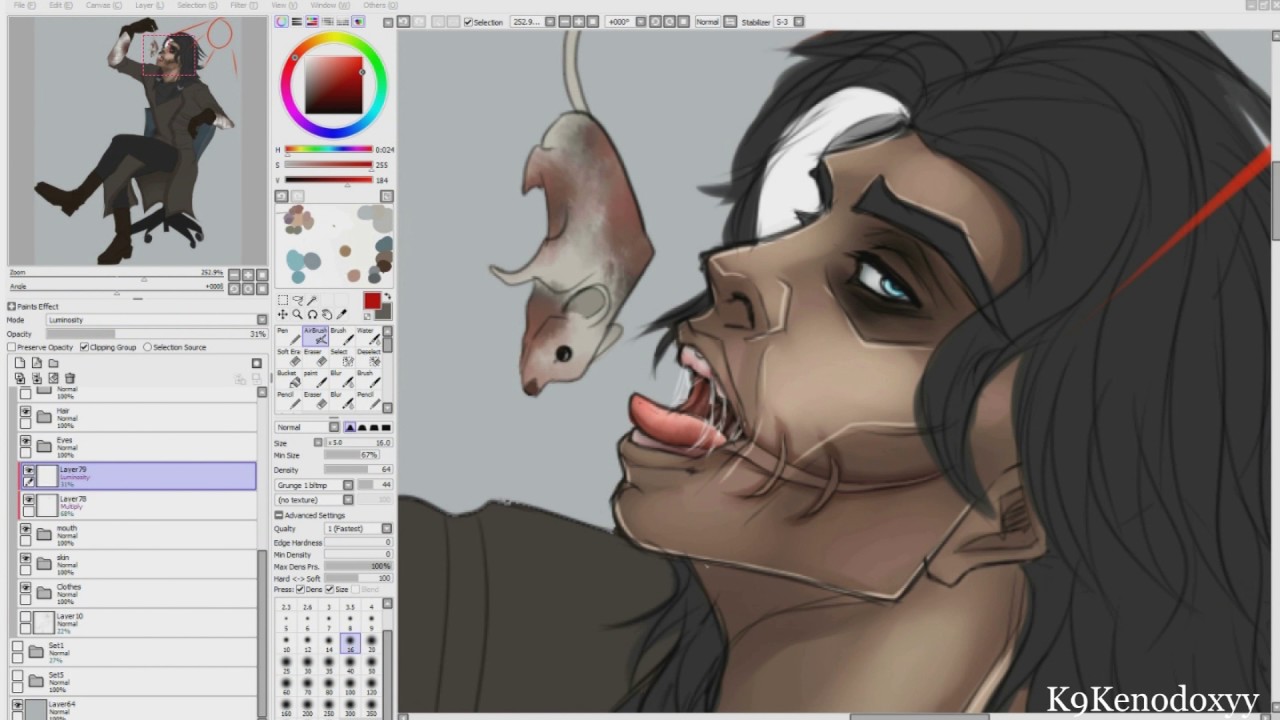
Task: Create a new layer folder
Action: 53,363
